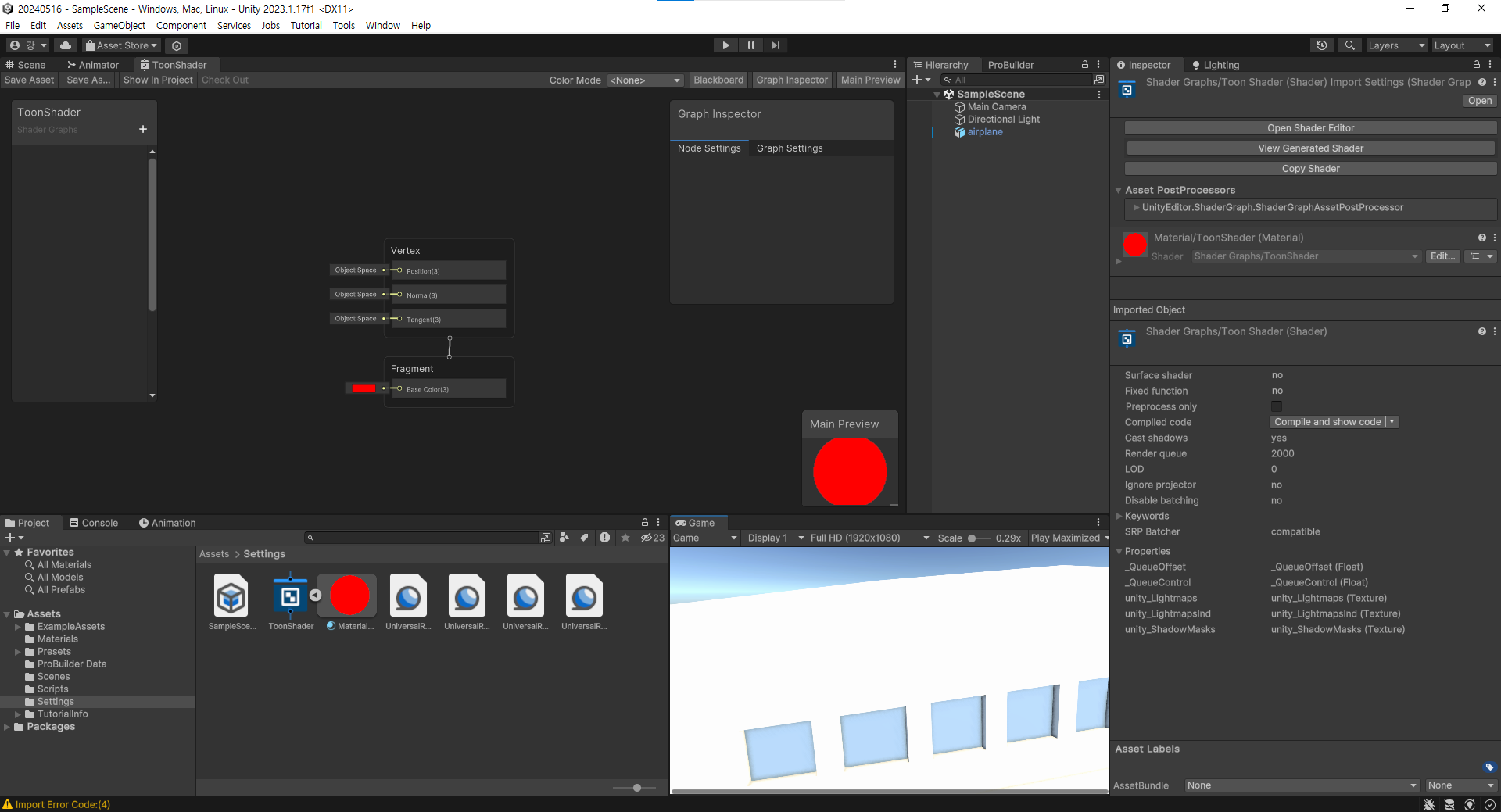Collapse the Asset PostProcessors section
Screen dimensions: 1501x812
pyautogui.click(x=1118, y=191)
